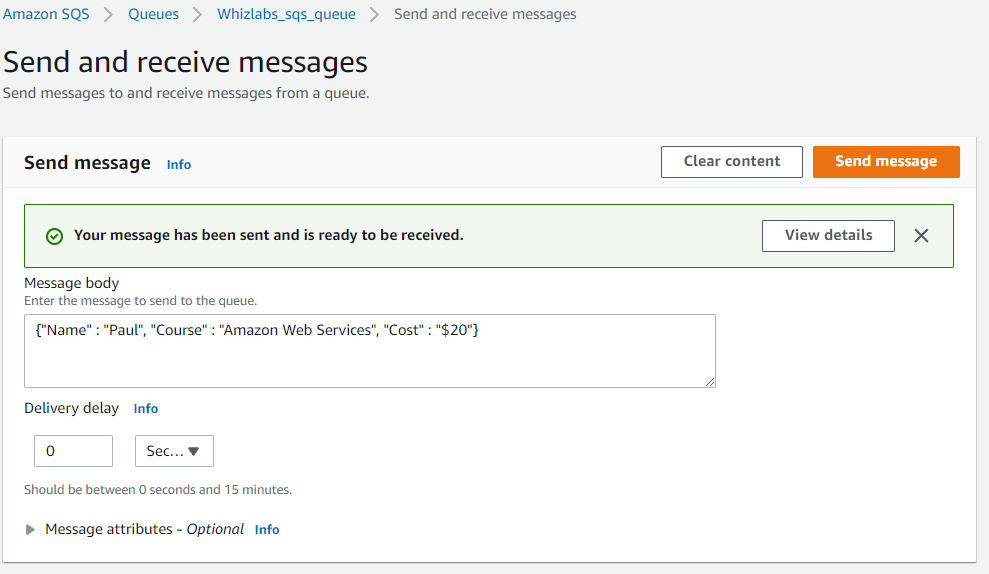Click the resize handle of the message body
The image size is (989, 574).
[710, 382]
